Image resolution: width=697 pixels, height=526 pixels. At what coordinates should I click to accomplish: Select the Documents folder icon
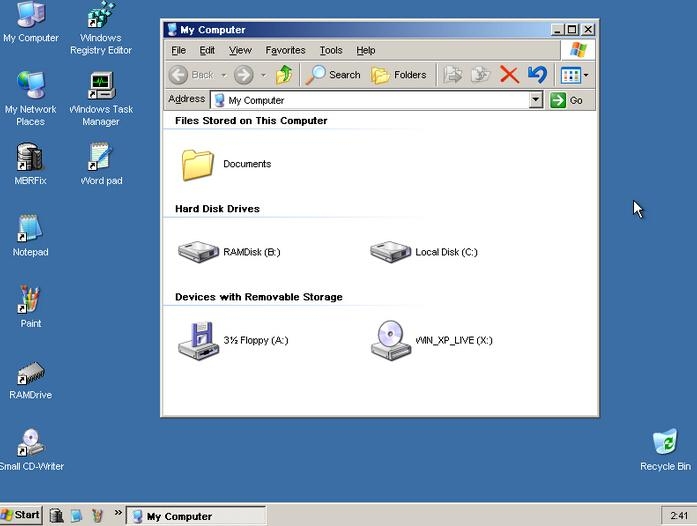point(197,165)
